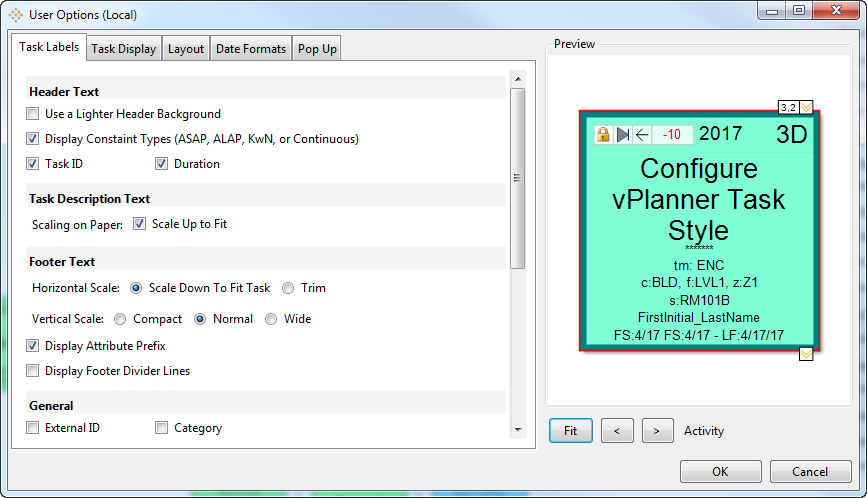Open the Pop Up tab
The image size is (867, 498).
317,49
